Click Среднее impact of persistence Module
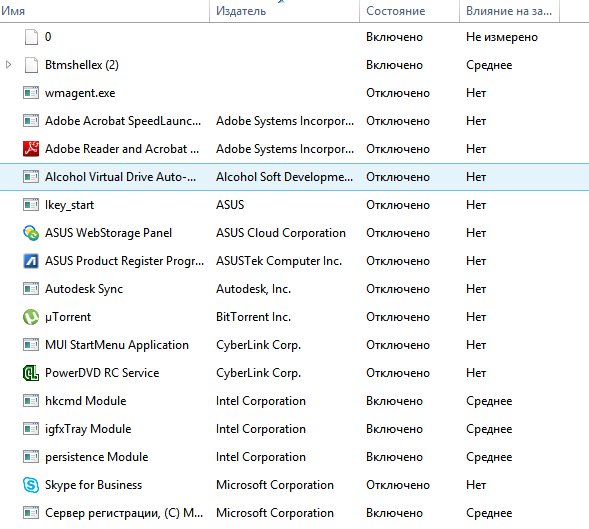This screenshot has height=529, width=589. [x=489, y=456]
